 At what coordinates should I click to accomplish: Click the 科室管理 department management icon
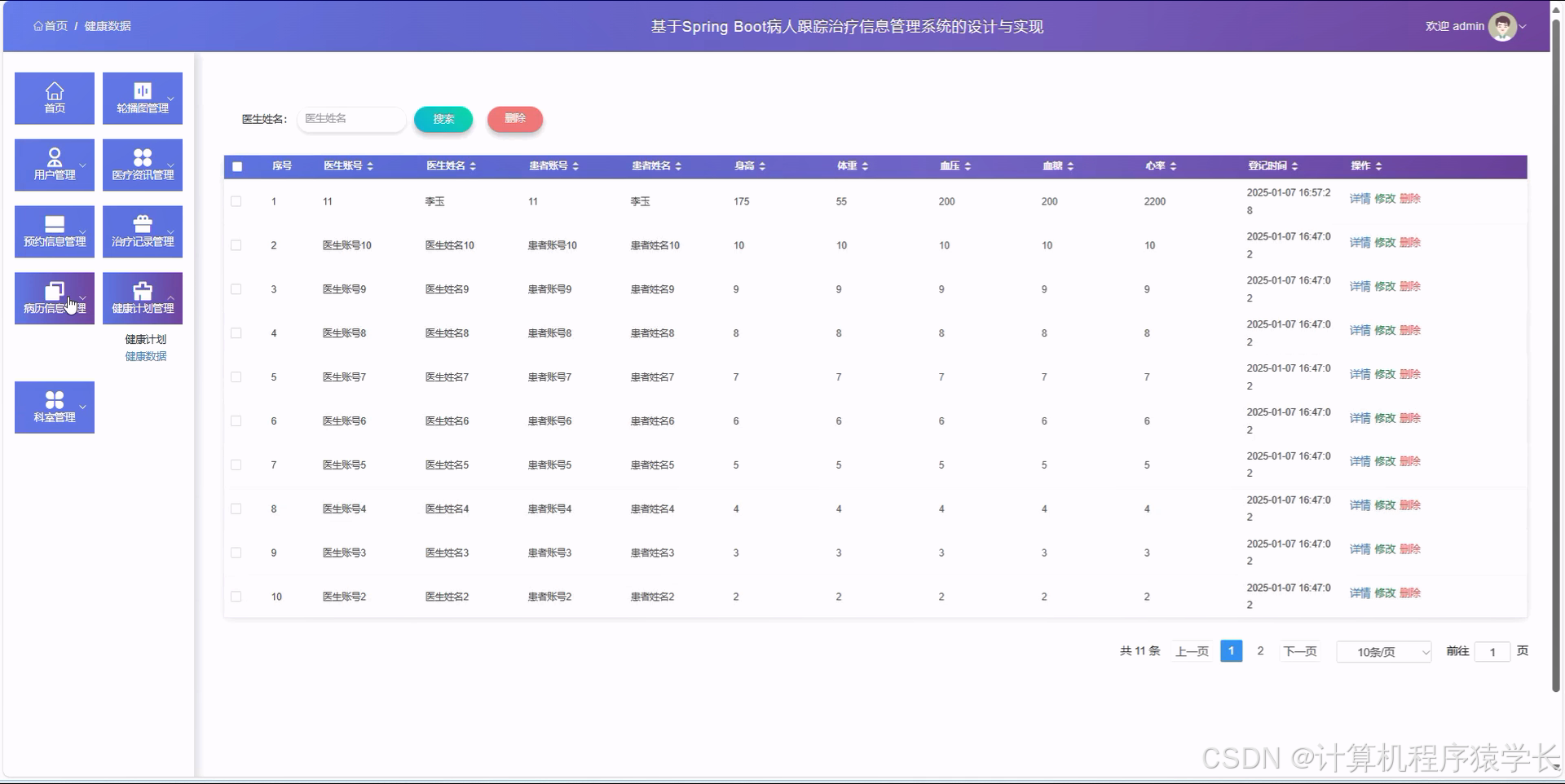click(x=54, y=407)
